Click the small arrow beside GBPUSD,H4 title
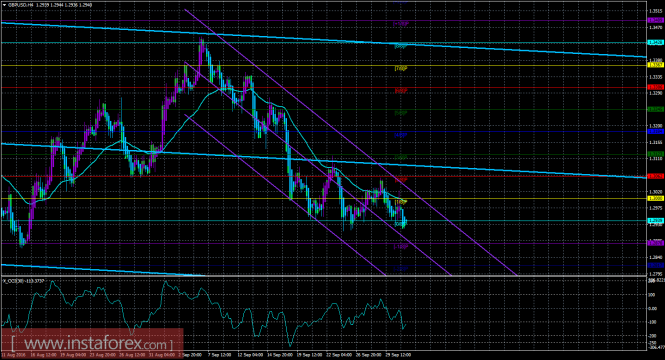Screen dimensions: 665x360 (x=4, y=5)
